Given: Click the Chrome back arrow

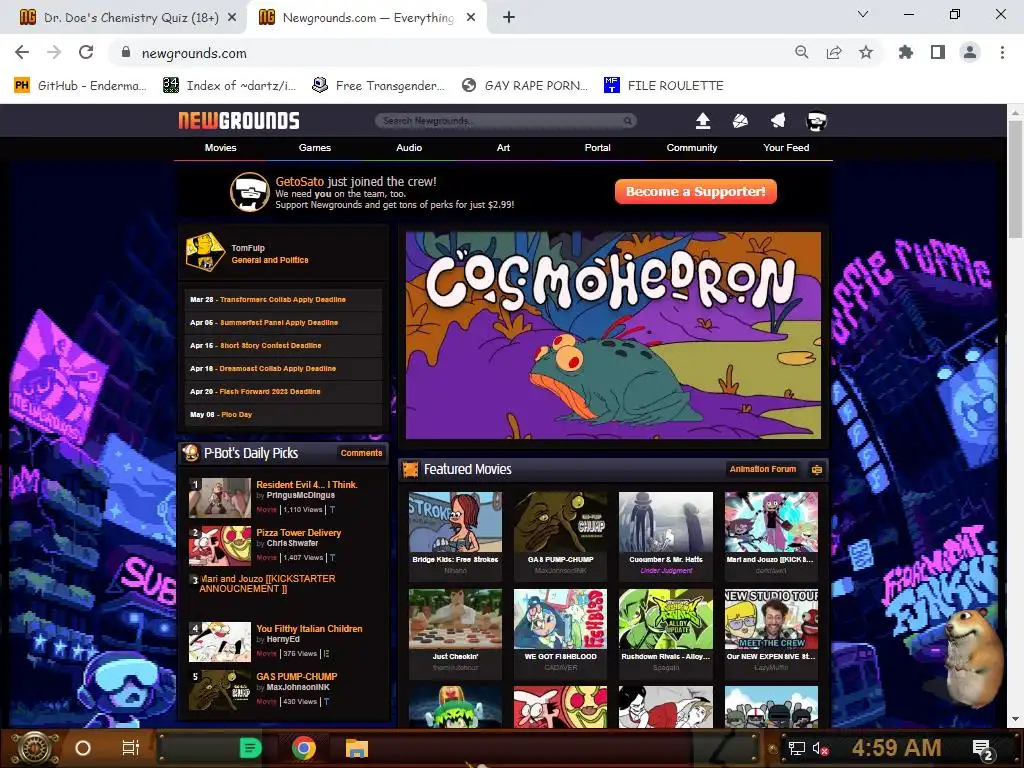Looking at the screenshot, I should tap(22, 52).
